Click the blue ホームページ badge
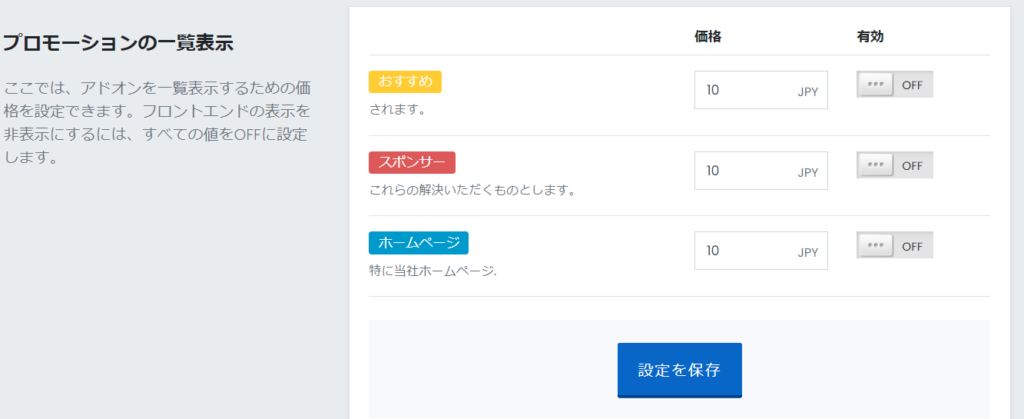The height and width of the screenshot is (419, 1024). (x=419, y=243)
